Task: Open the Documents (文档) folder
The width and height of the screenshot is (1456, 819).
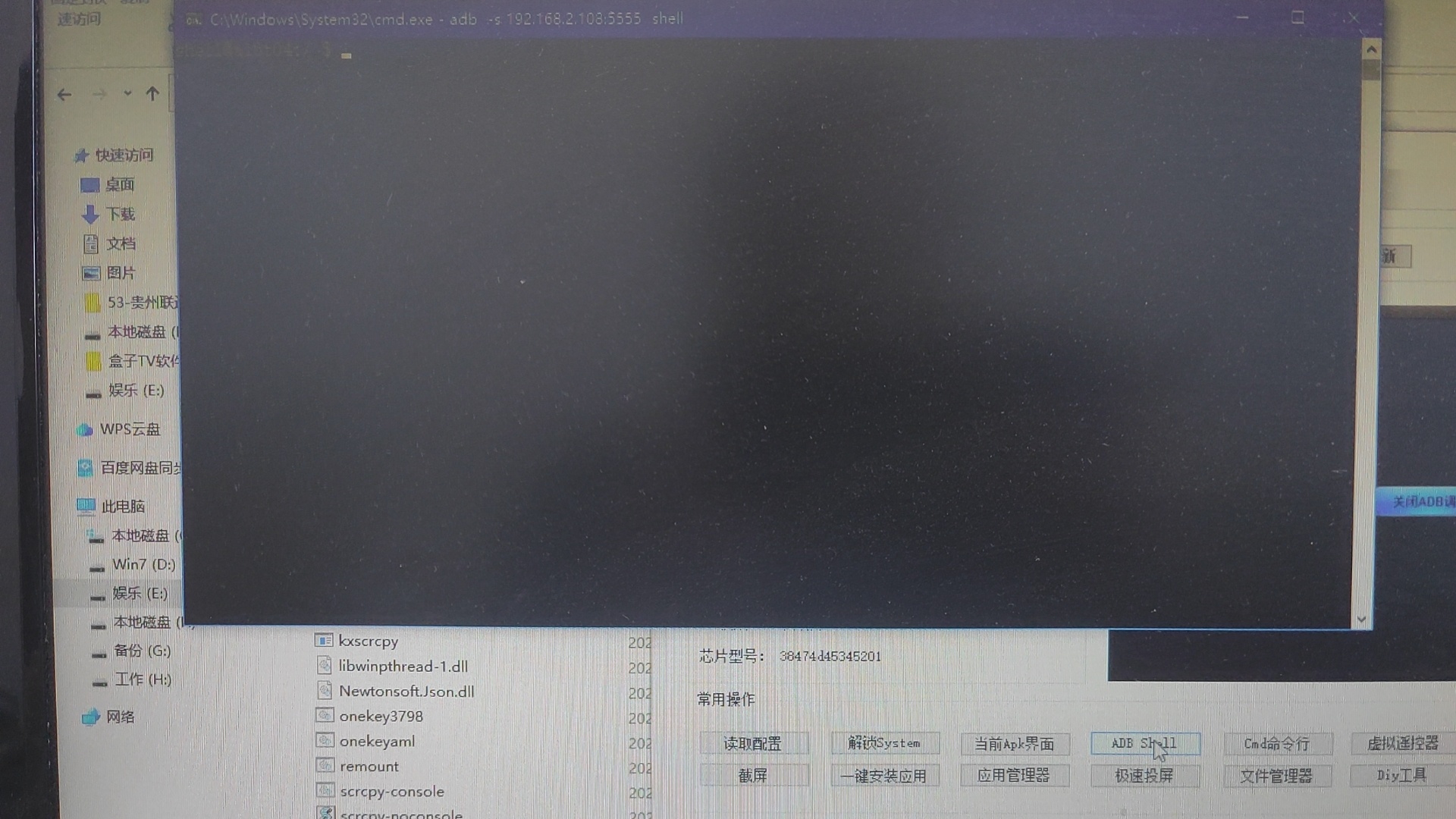Action: coord(120,244)
